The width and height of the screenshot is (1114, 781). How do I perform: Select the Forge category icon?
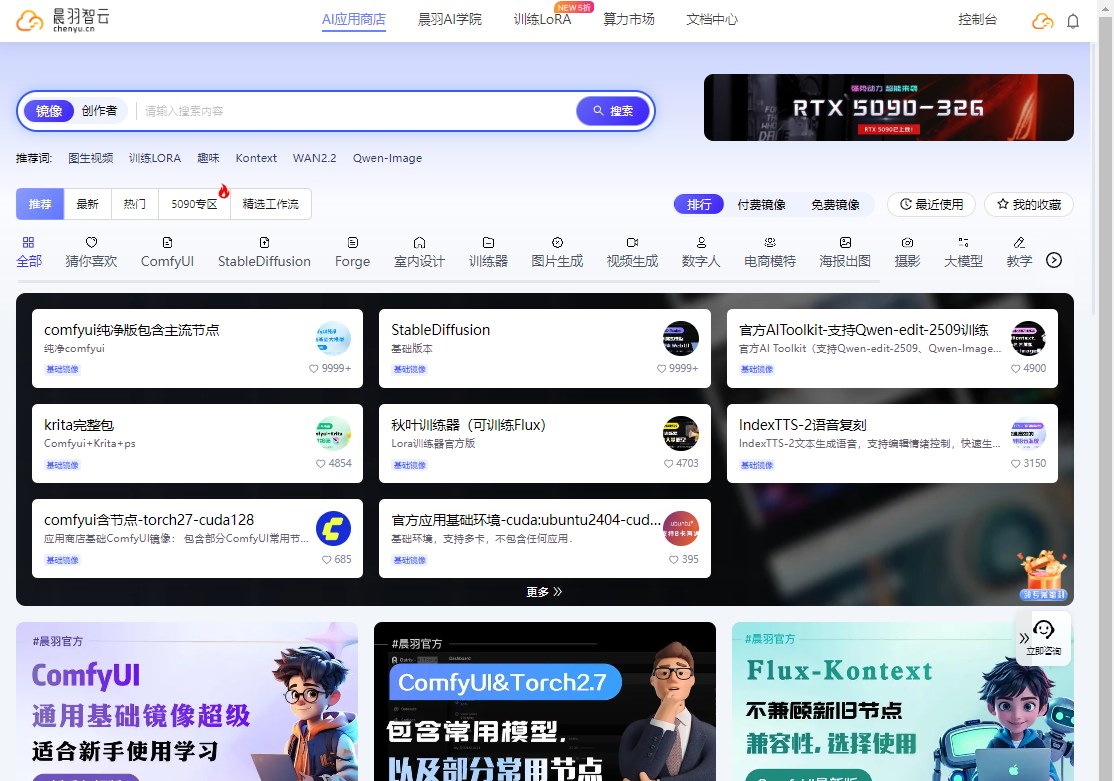[352, 242]
